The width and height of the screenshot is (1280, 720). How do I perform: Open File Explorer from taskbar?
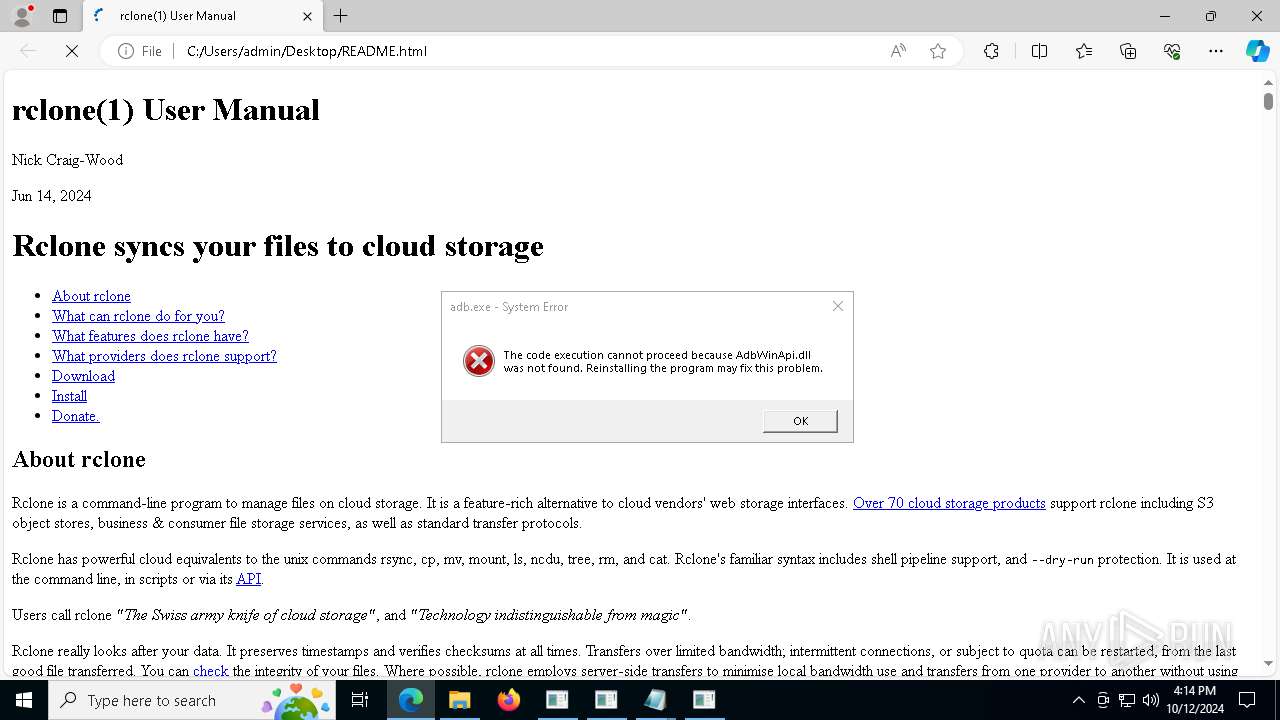pos(459,700)
